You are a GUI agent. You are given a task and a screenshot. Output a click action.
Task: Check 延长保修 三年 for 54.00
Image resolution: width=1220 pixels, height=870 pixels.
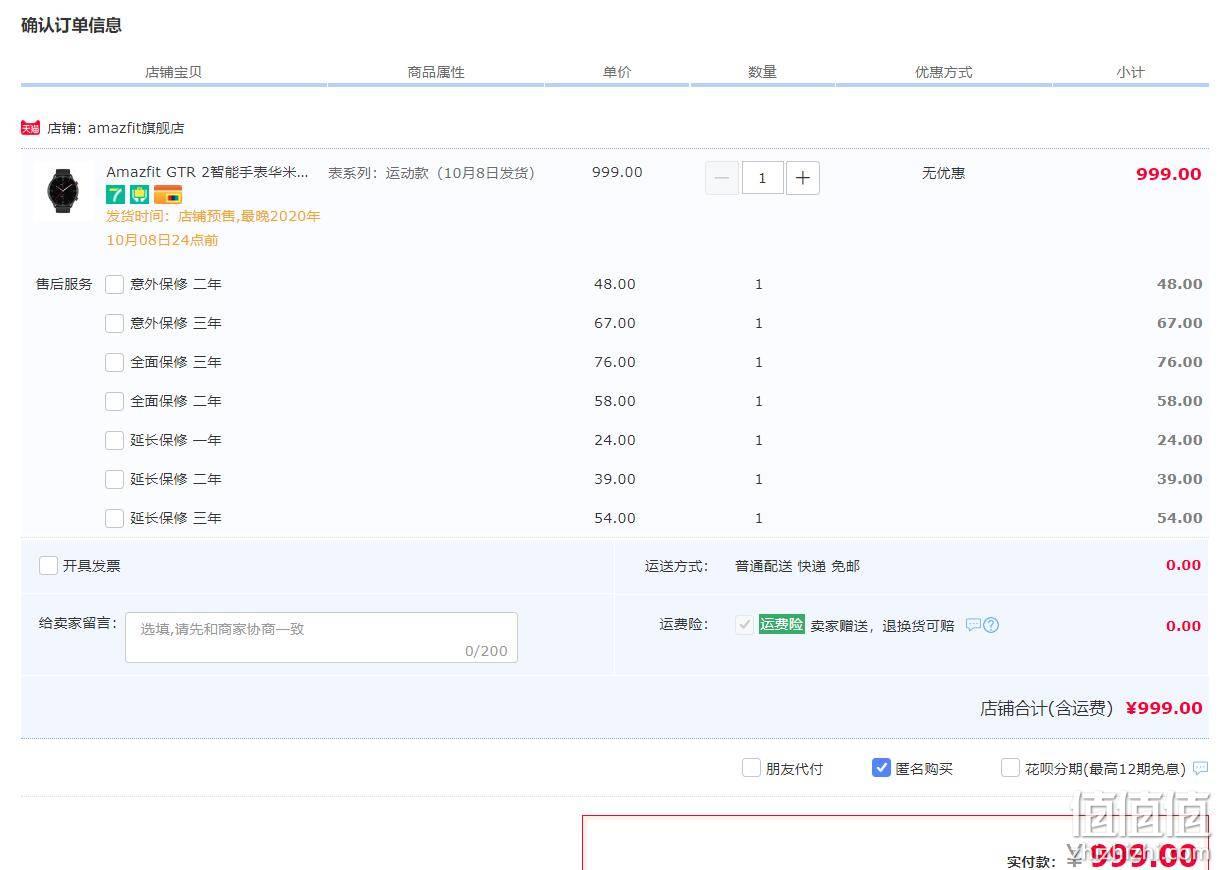(x=115, y=518)
